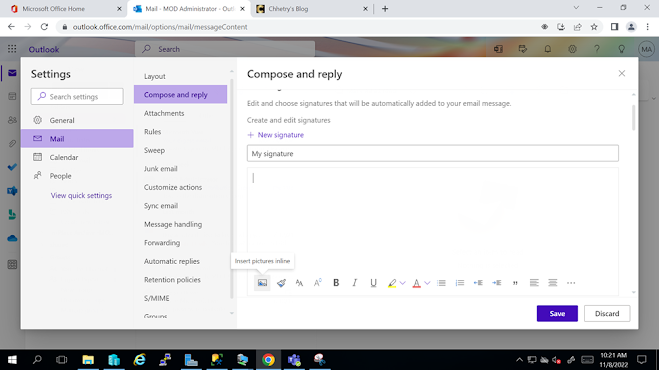
Task: Toggle italic formatting
Action: point(355,283)
